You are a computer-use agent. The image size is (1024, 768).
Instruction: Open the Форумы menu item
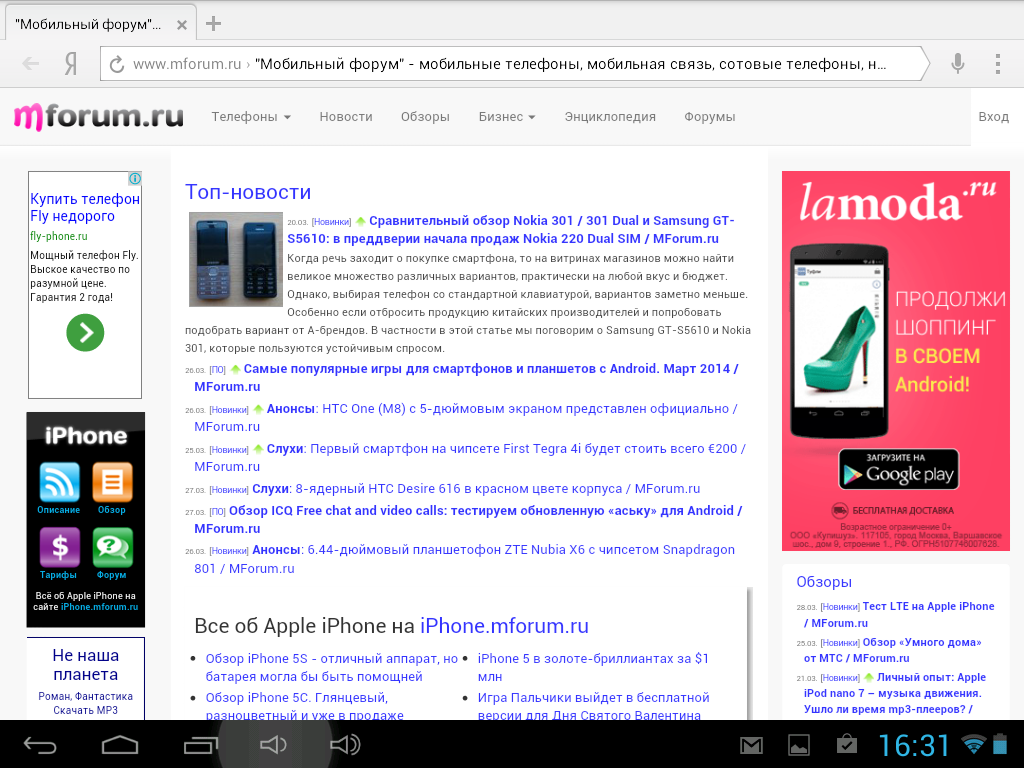pyautogui.click(x=709, y=117)
